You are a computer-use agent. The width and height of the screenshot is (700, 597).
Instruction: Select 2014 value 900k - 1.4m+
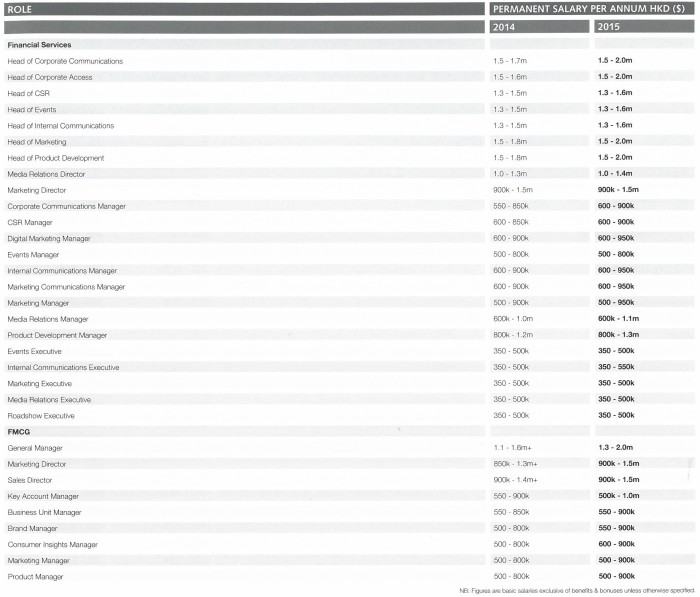click(x=515, y=480)
